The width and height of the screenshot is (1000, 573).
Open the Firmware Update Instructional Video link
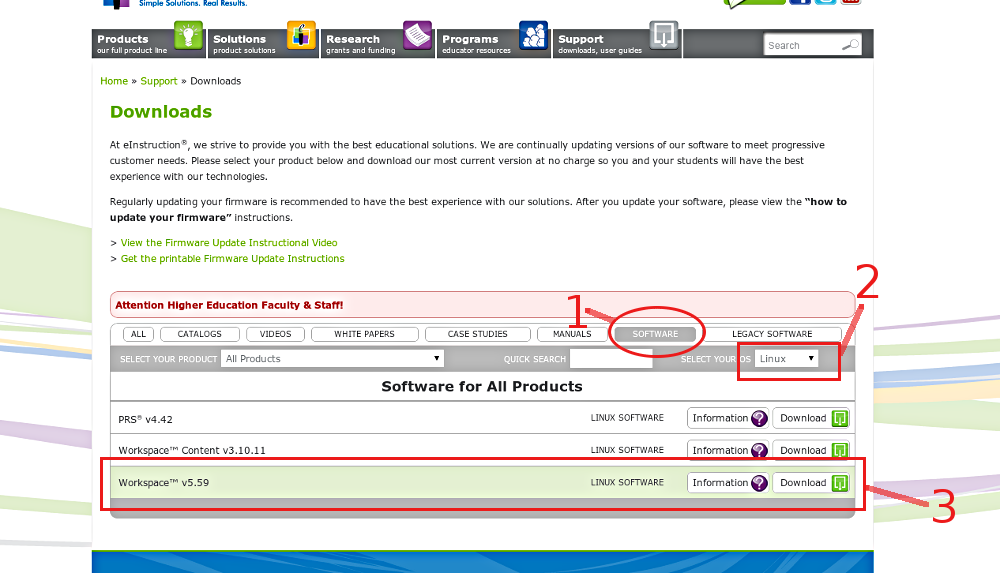tap(229, 242)
